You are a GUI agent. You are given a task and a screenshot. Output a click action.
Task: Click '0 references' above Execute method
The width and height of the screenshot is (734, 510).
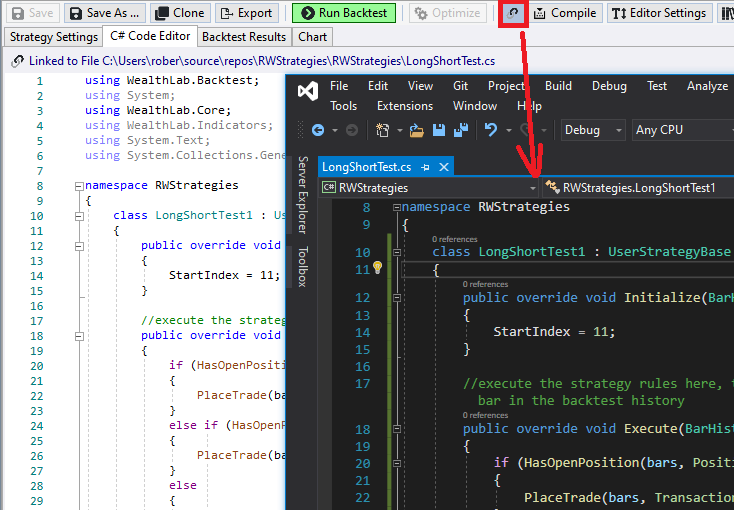click(x=485, y=415)
